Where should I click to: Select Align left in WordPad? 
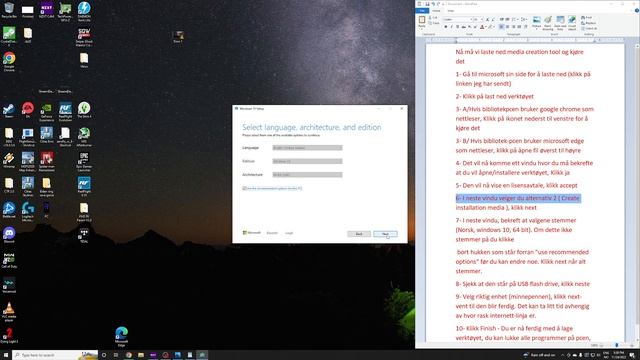[501, 27]
